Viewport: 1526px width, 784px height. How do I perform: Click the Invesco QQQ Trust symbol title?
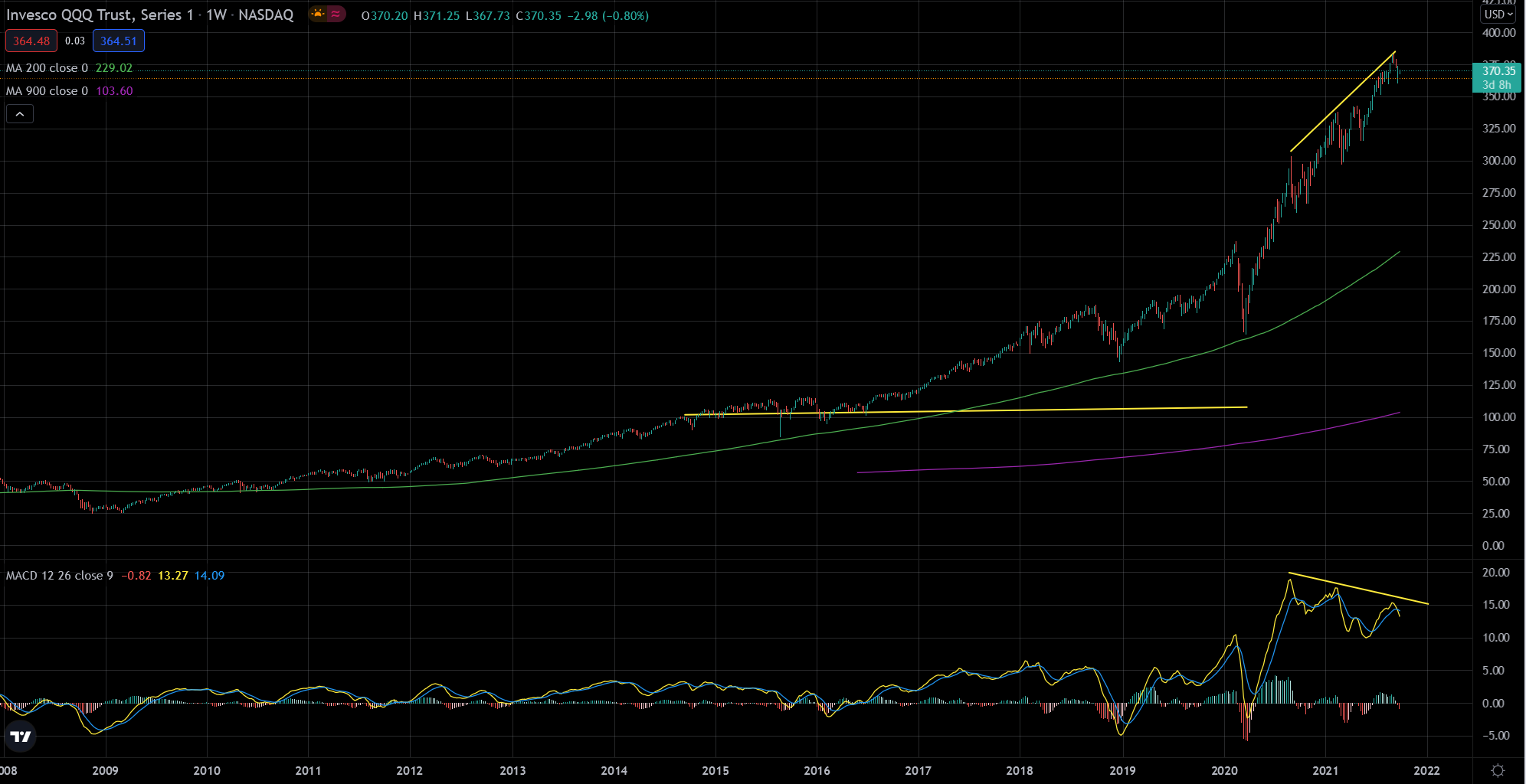coord(100,15)
